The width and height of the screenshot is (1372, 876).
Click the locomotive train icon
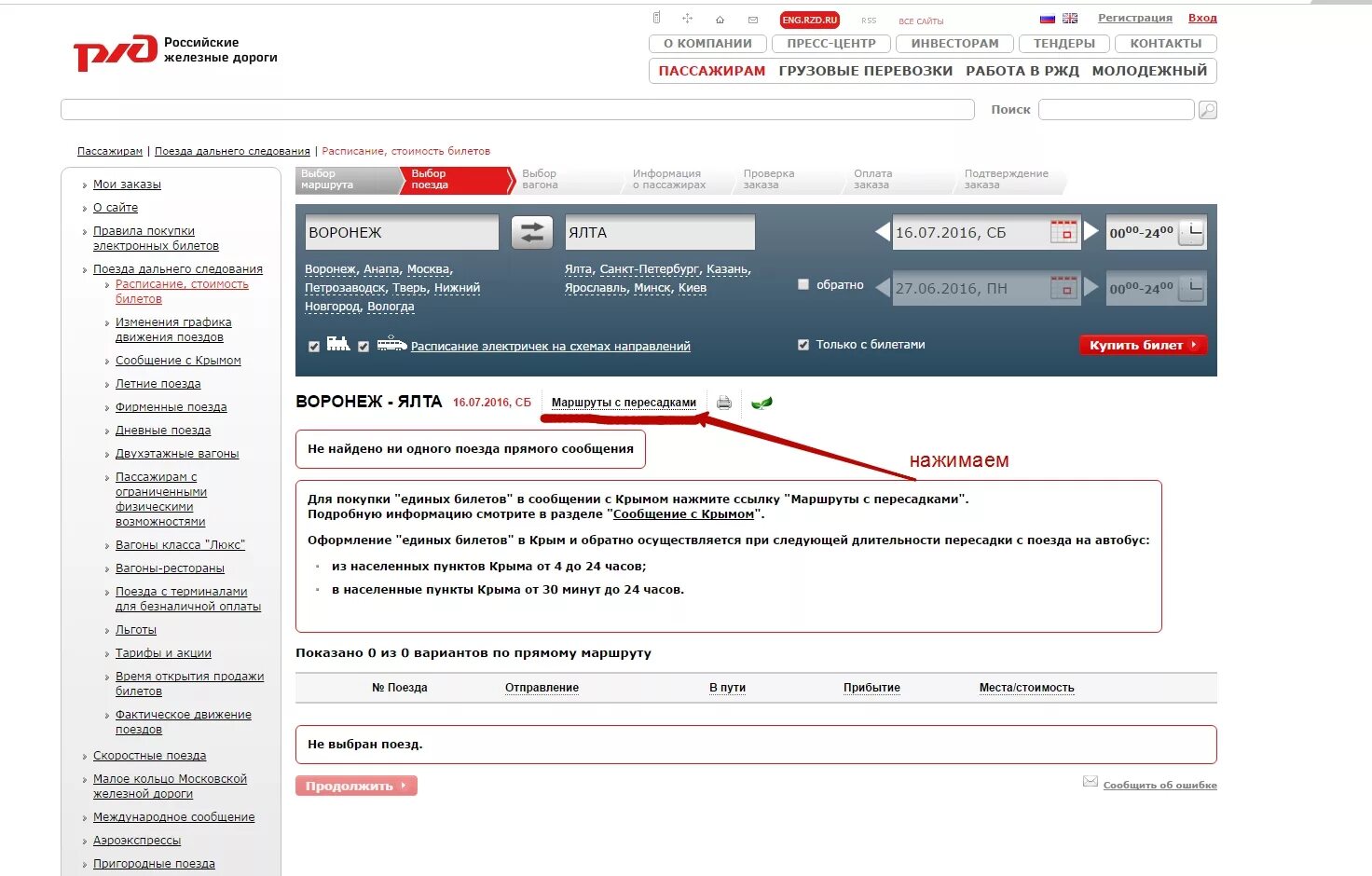[338, 344]
